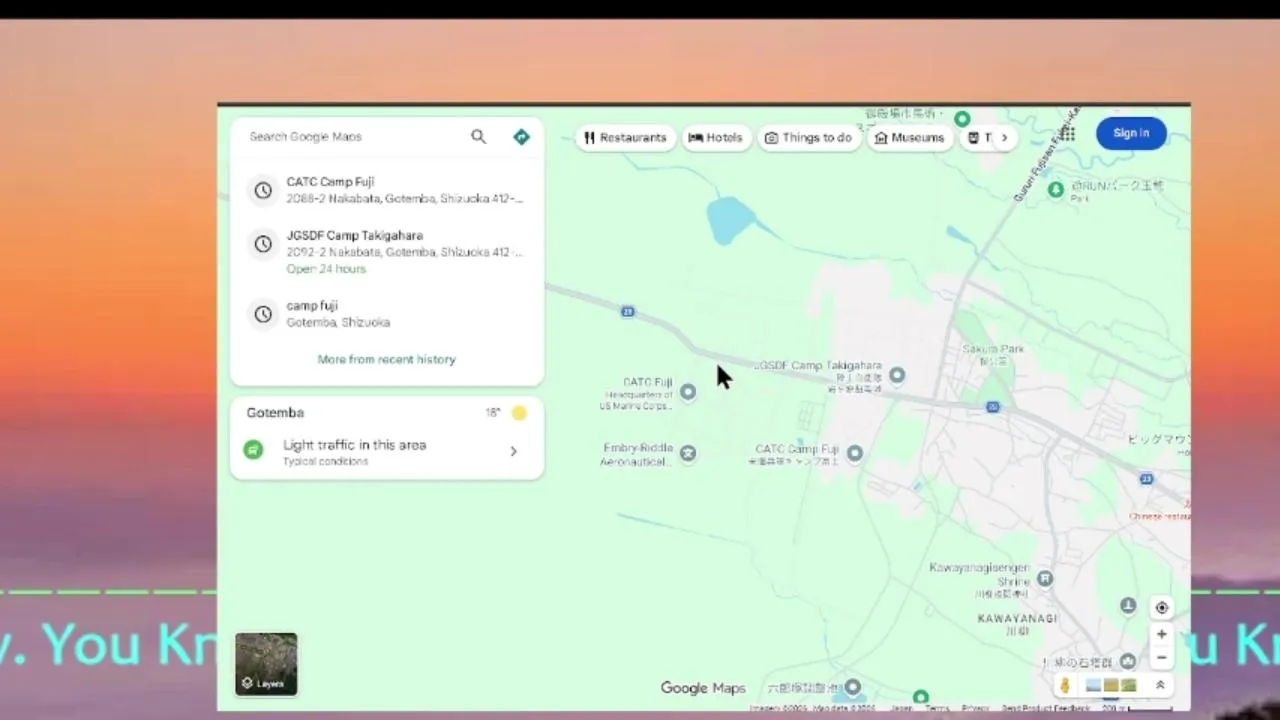Click the Terms footer link

click(x=937, y=708)
